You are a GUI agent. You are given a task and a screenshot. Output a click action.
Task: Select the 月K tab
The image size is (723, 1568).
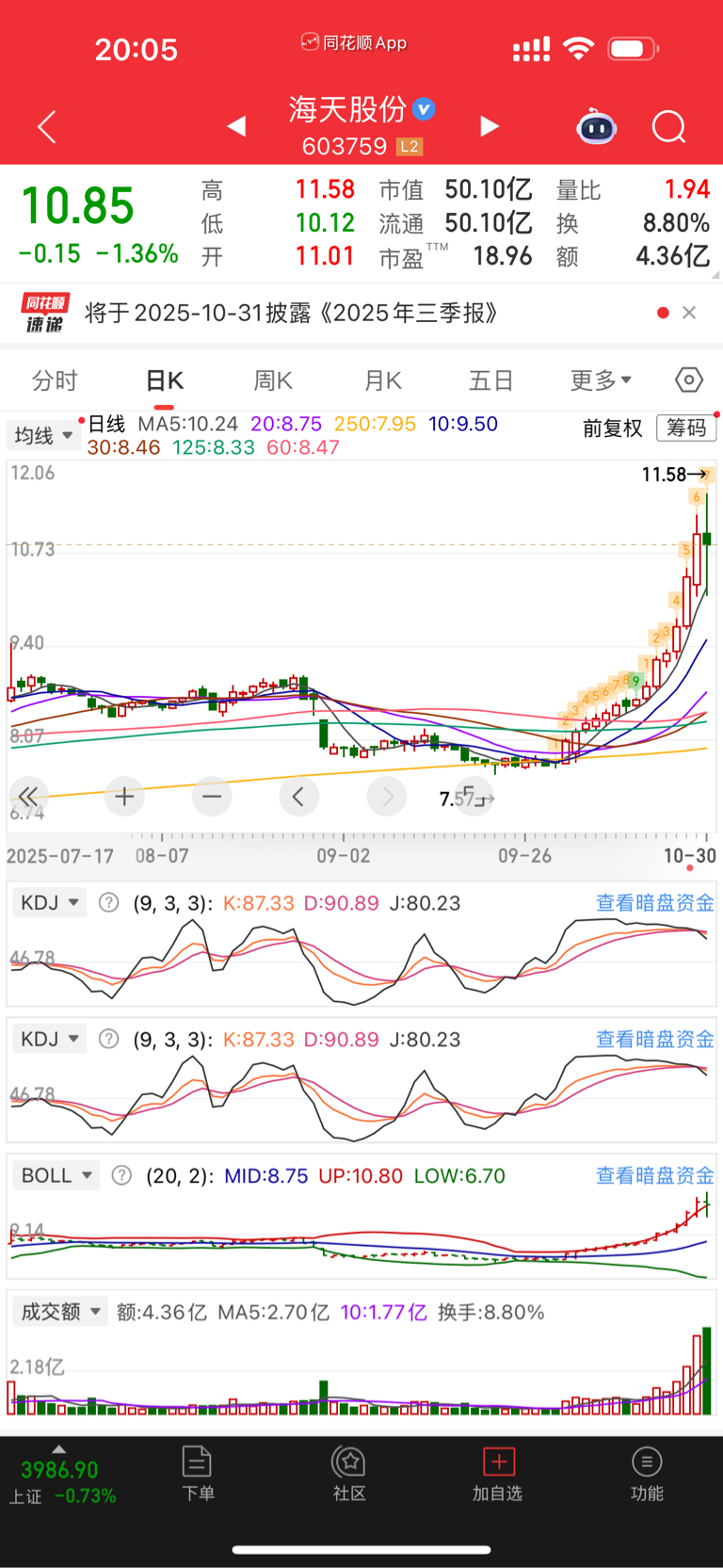click(383, 380)
